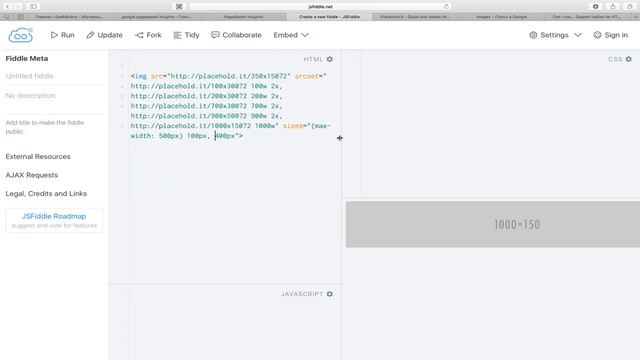Switch to the Placehold.it tab
The height and width of the screenshot is (360, 640).
click(415, 17)
